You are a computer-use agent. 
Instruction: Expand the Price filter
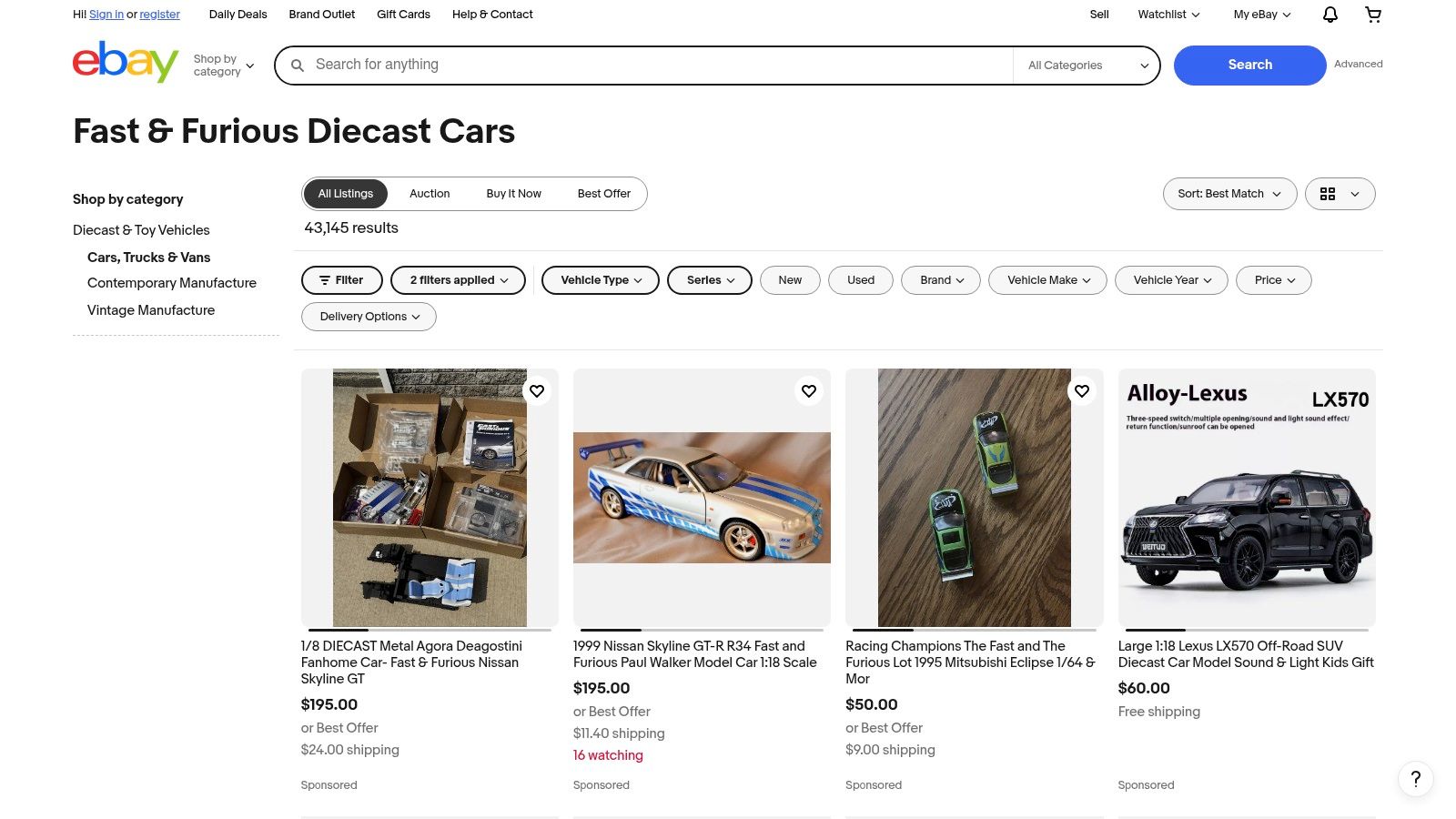pos(1274,280)
